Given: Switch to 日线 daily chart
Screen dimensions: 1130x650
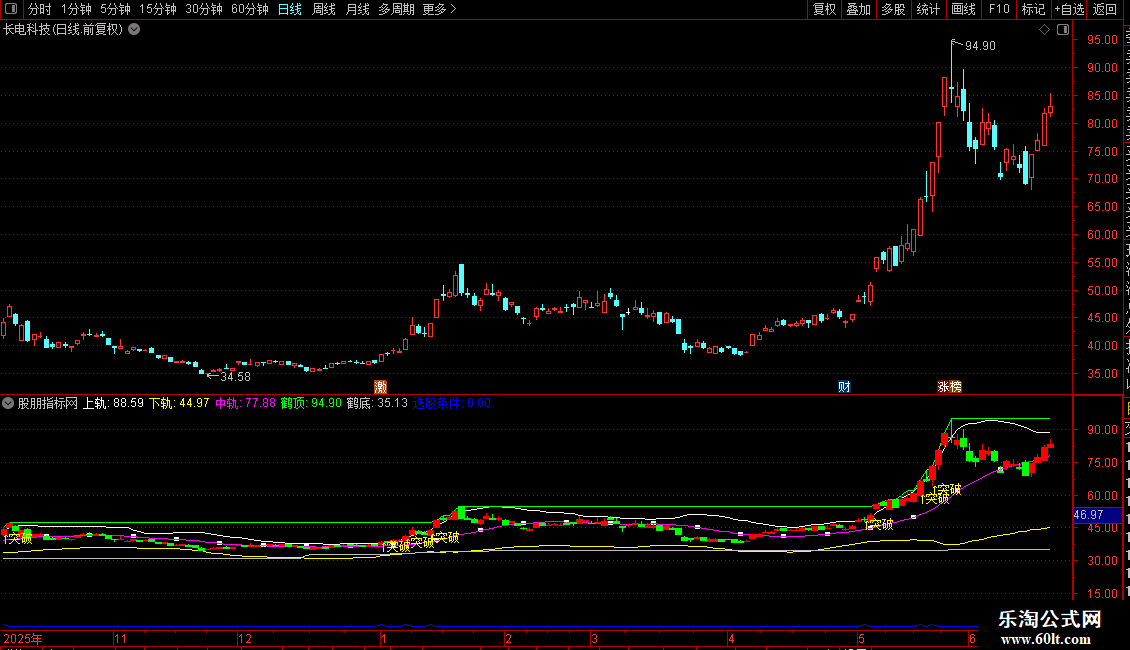Looking at the screenshot, I should pyautogui.click(x=290, y=9).
